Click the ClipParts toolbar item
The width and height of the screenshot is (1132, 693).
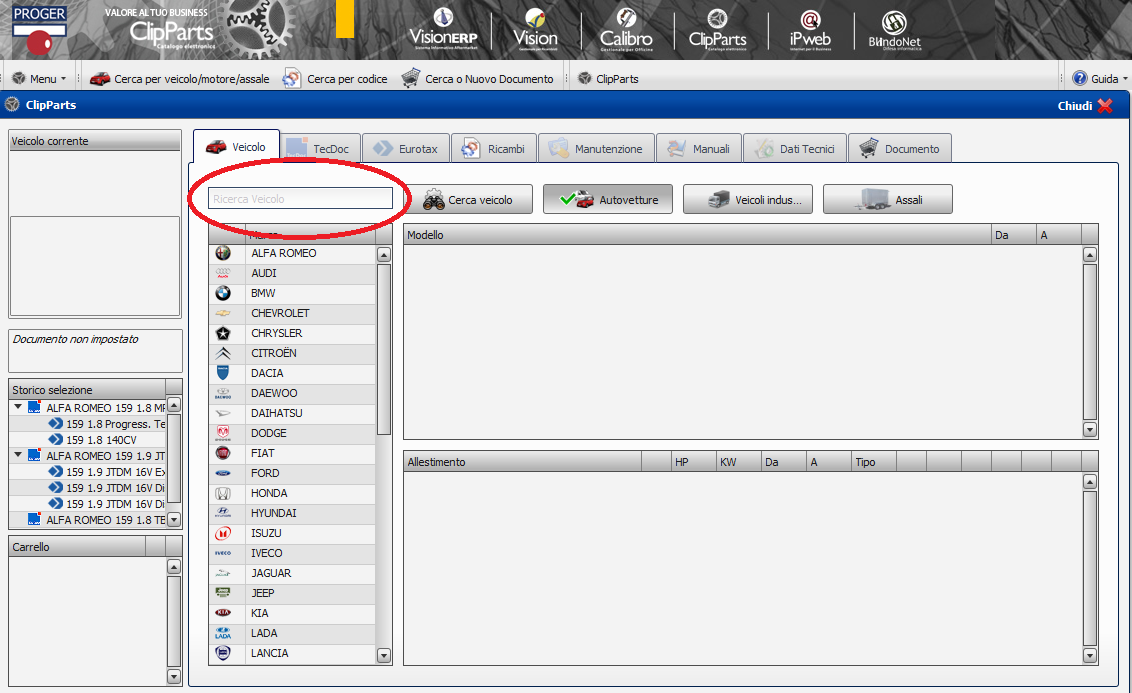609,79
